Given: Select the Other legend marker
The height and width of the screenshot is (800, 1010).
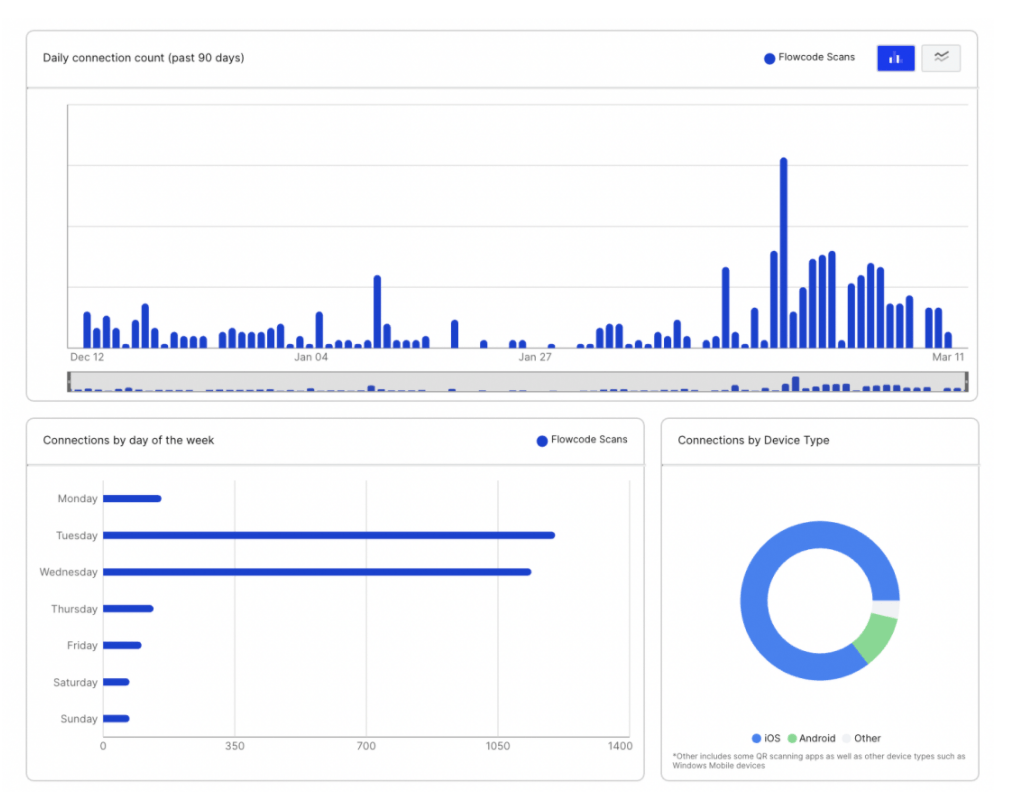Looking at the screenshot, I should (849, 738).
